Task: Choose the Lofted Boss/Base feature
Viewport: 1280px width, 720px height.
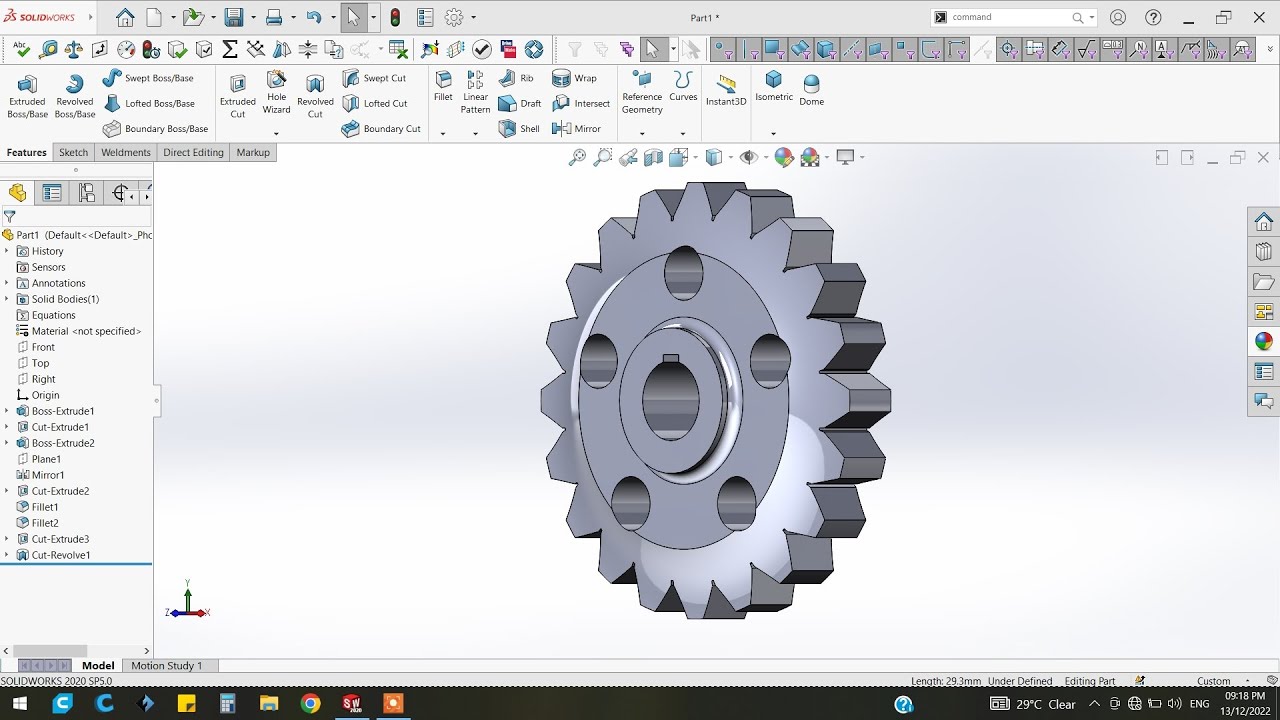Action: point(148,103)
